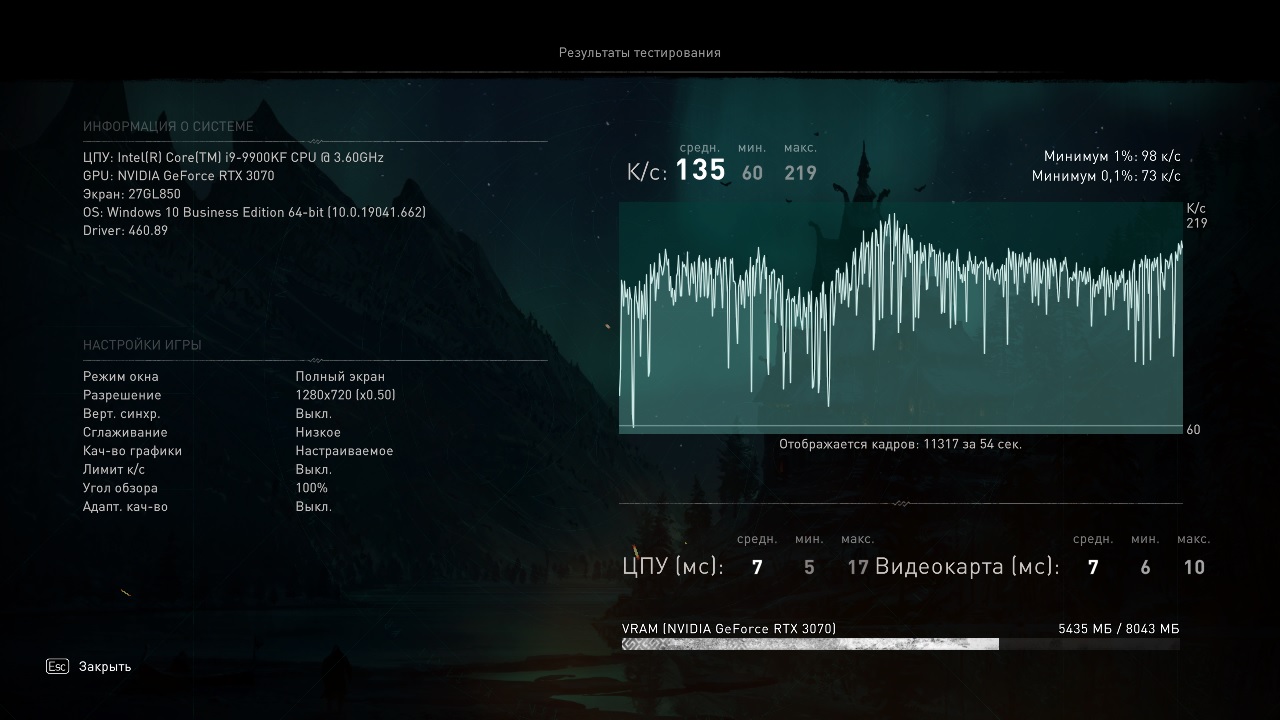Select the ЦПУ average frame time 7
This screenshot has height=720, width=1280.
pyautogui.click(x=757, y=568)
